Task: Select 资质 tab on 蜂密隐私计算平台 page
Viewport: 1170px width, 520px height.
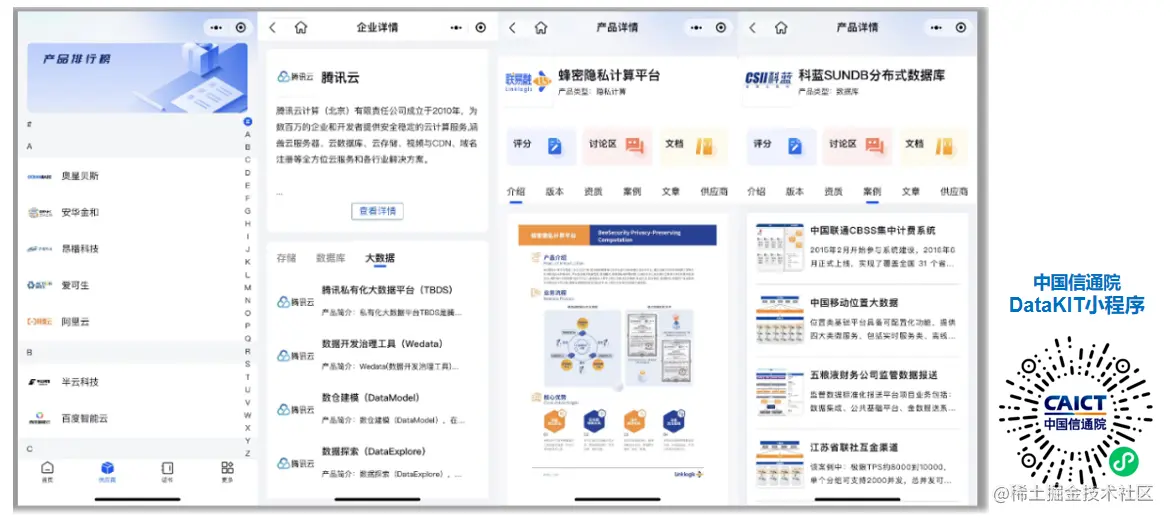Action: (593, 191)
